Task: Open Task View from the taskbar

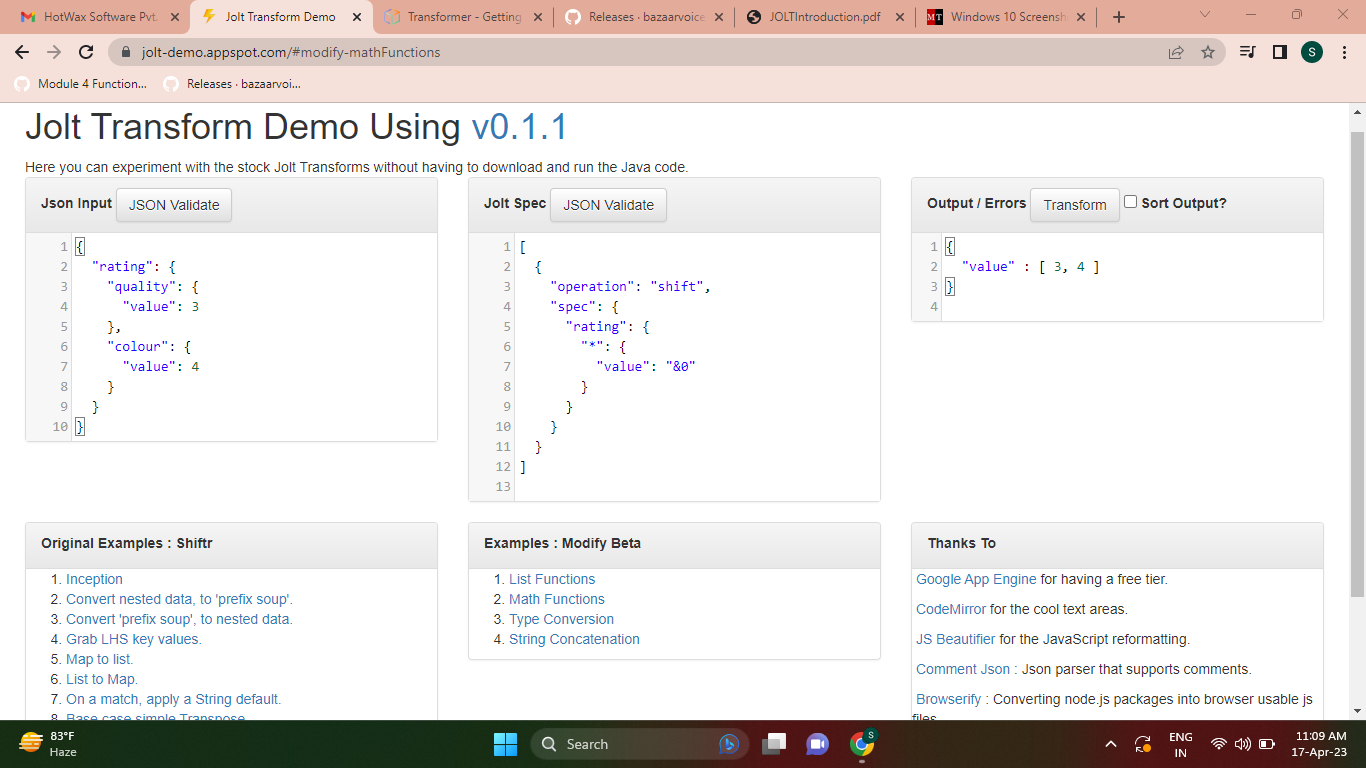Action: (773, 744)
